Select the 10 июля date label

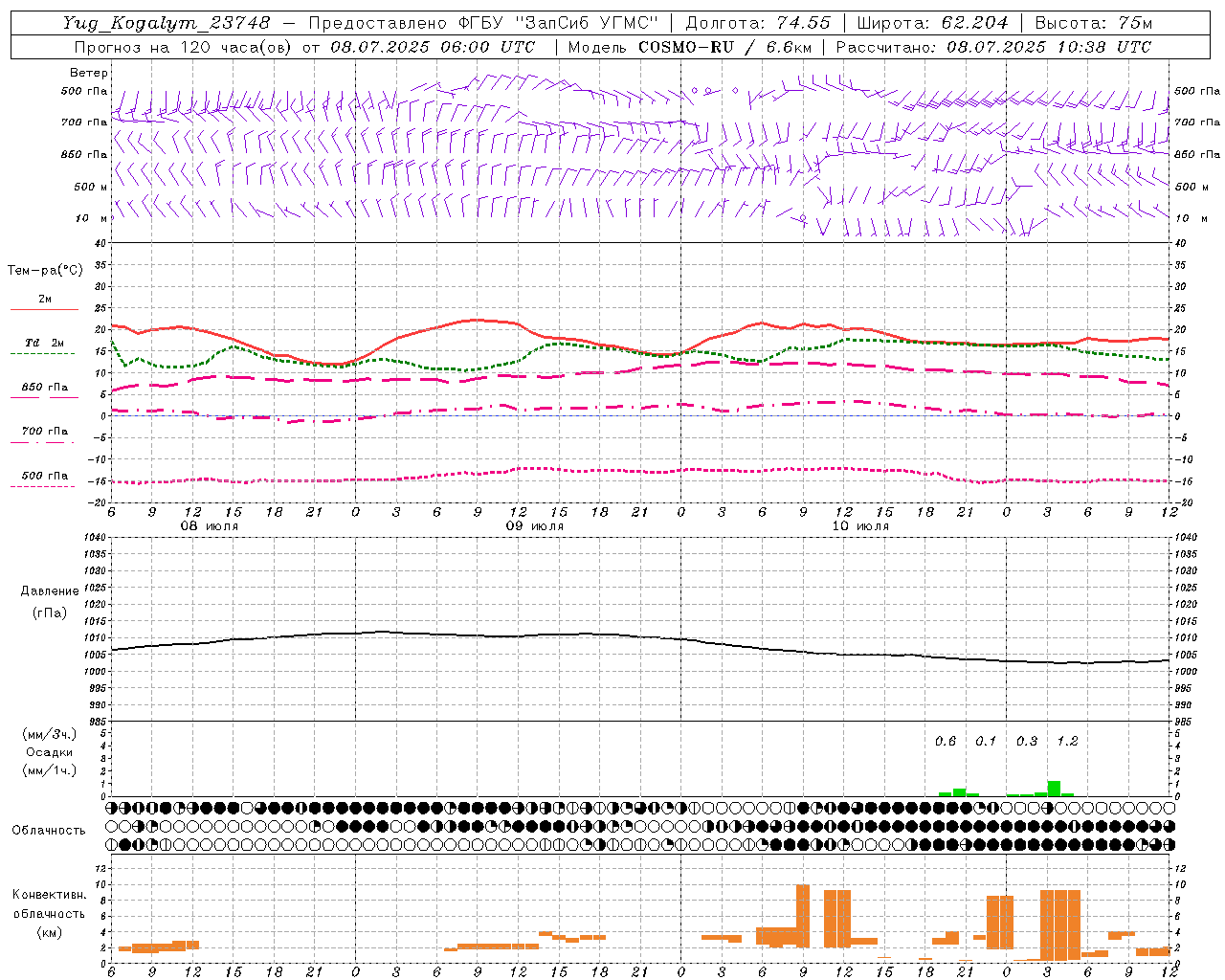(x=860, y=526)
